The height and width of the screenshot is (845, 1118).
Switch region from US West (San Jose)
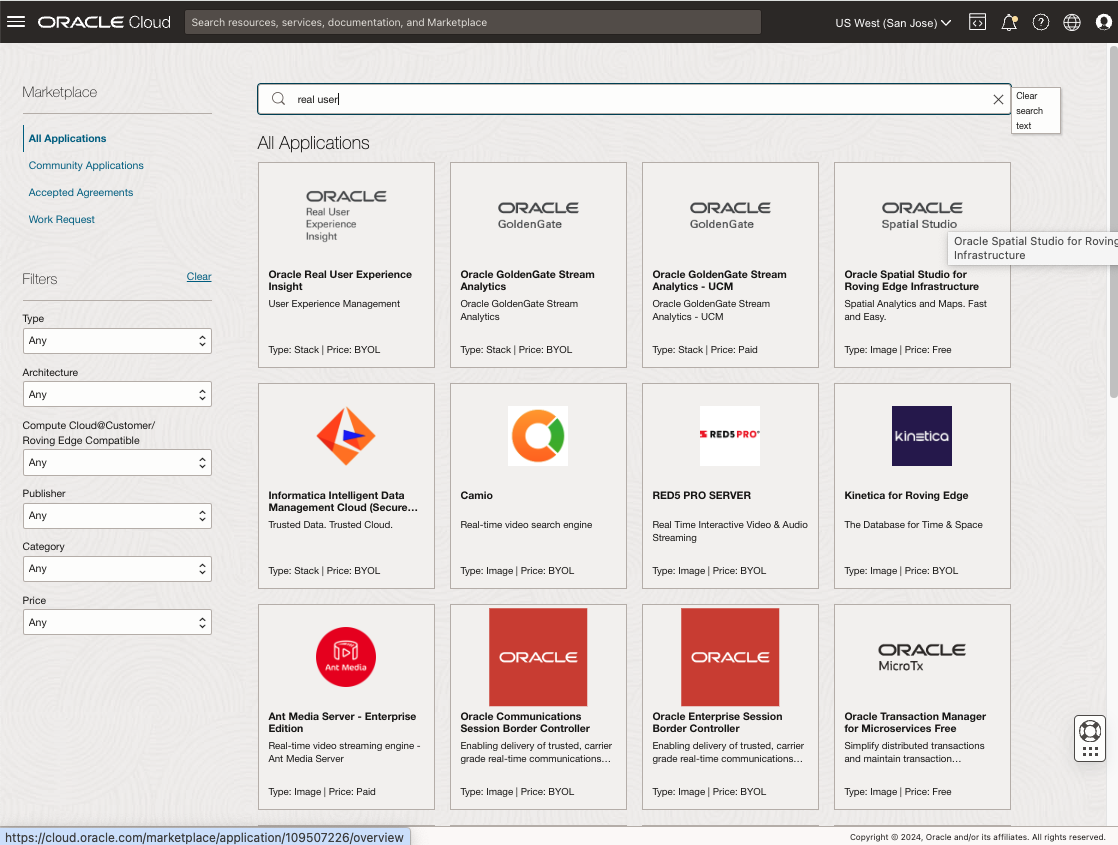point(893,22)
